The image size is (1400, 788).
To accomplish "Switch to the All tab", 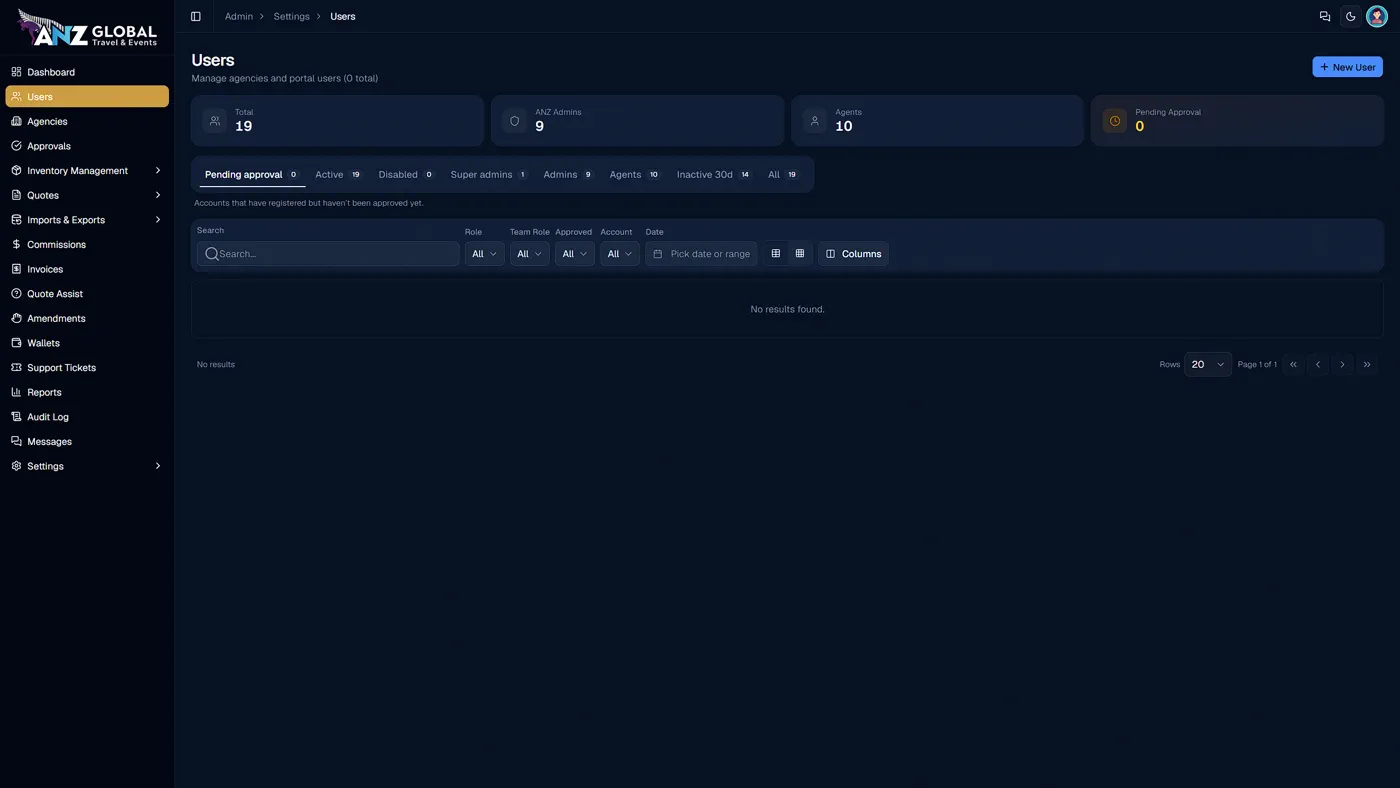I will pyautogui.click(x=783, y=175).
